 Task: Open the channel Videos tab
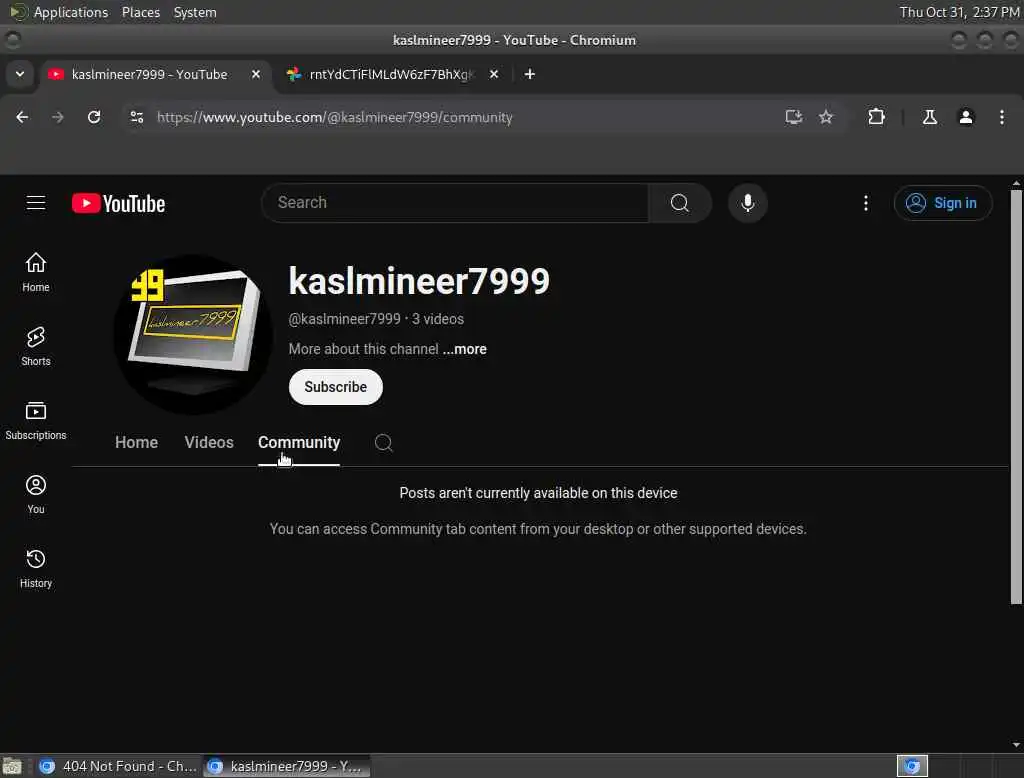click(x=209, y=442)
